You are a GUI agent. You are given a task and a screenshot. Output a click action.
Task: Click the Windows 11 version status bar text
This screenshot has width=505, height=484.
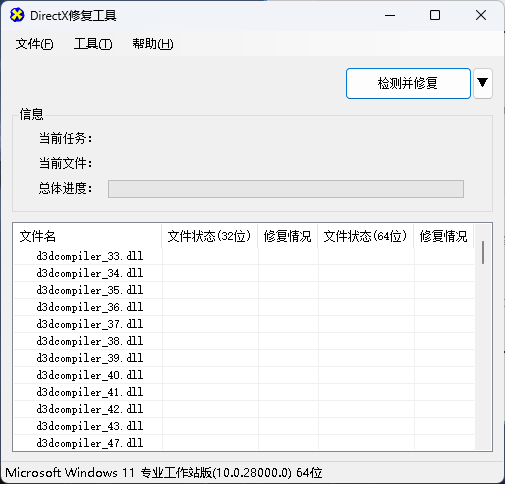point(164,473)
